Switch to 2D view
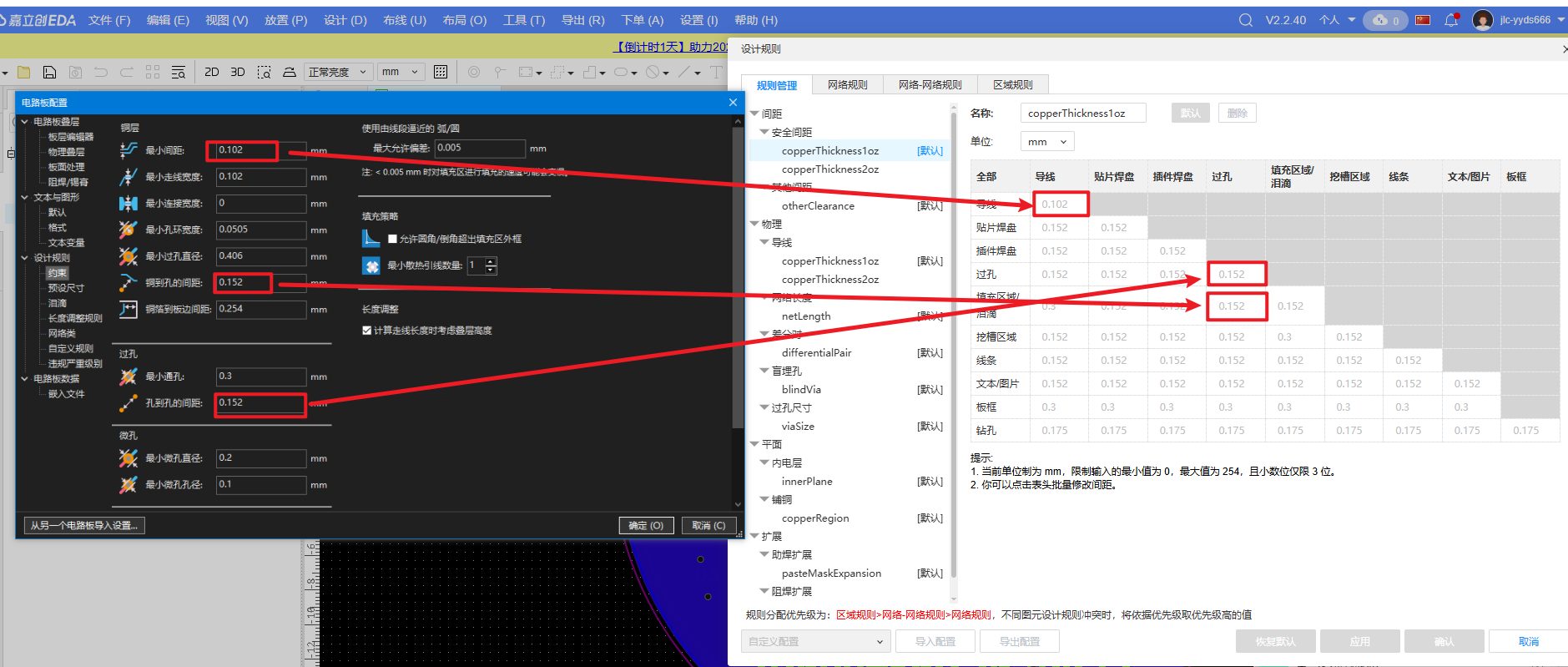The height and width of the screenshot is (667, 1568). pyautogui.click(x=212, y=73)
